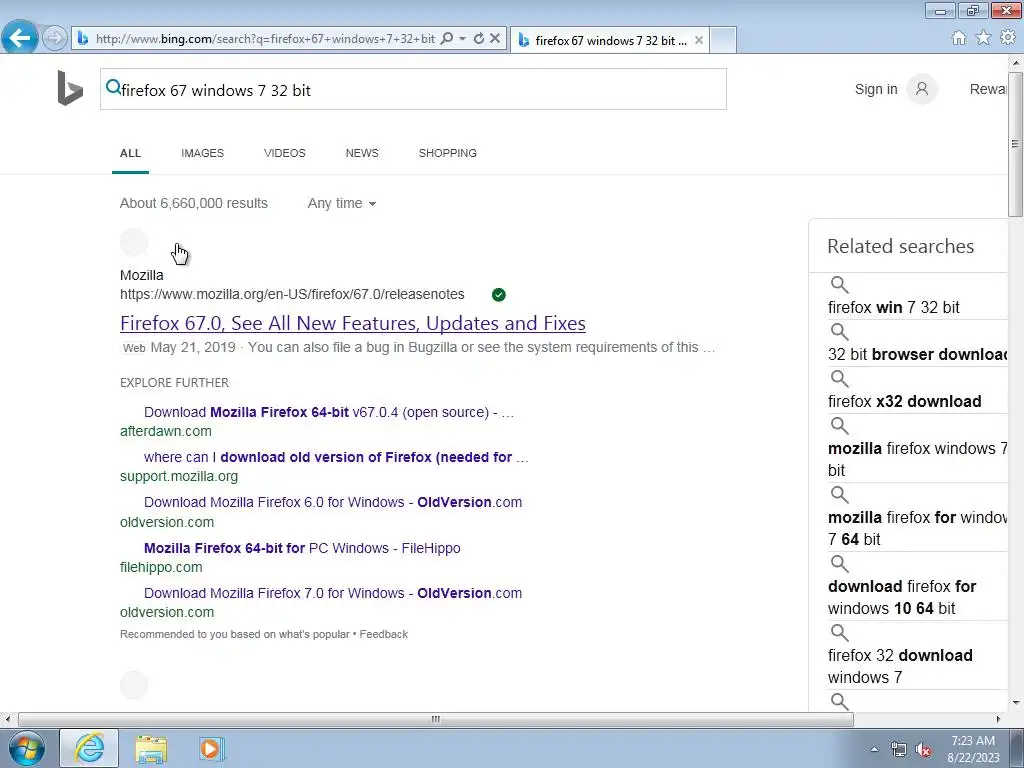Click related search 'firefox win 7 32 bit'

893,307
